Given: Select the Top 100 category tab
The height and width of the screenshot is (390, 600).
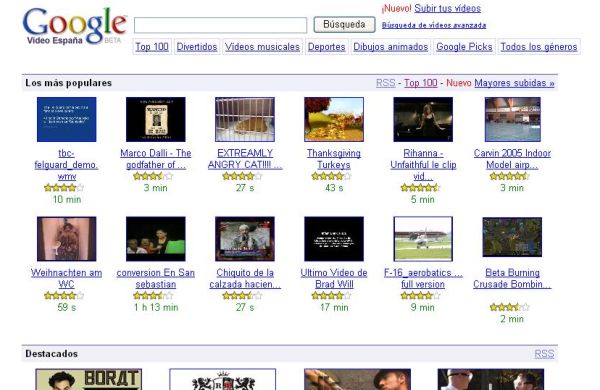Looking at the screenshot, I should pos(152,47).
